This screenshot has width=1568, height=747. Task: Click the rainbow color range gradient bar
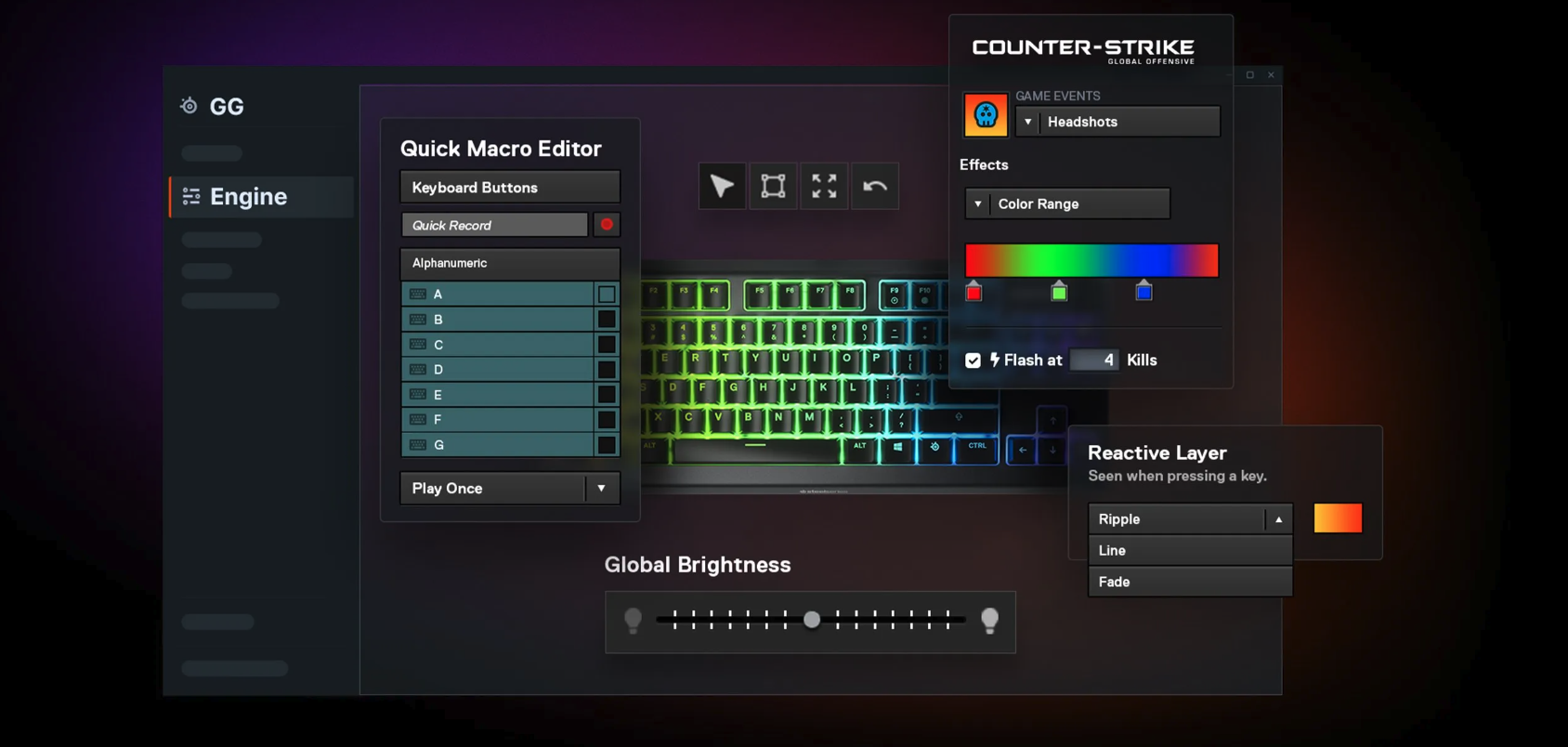pos(1091,260)
